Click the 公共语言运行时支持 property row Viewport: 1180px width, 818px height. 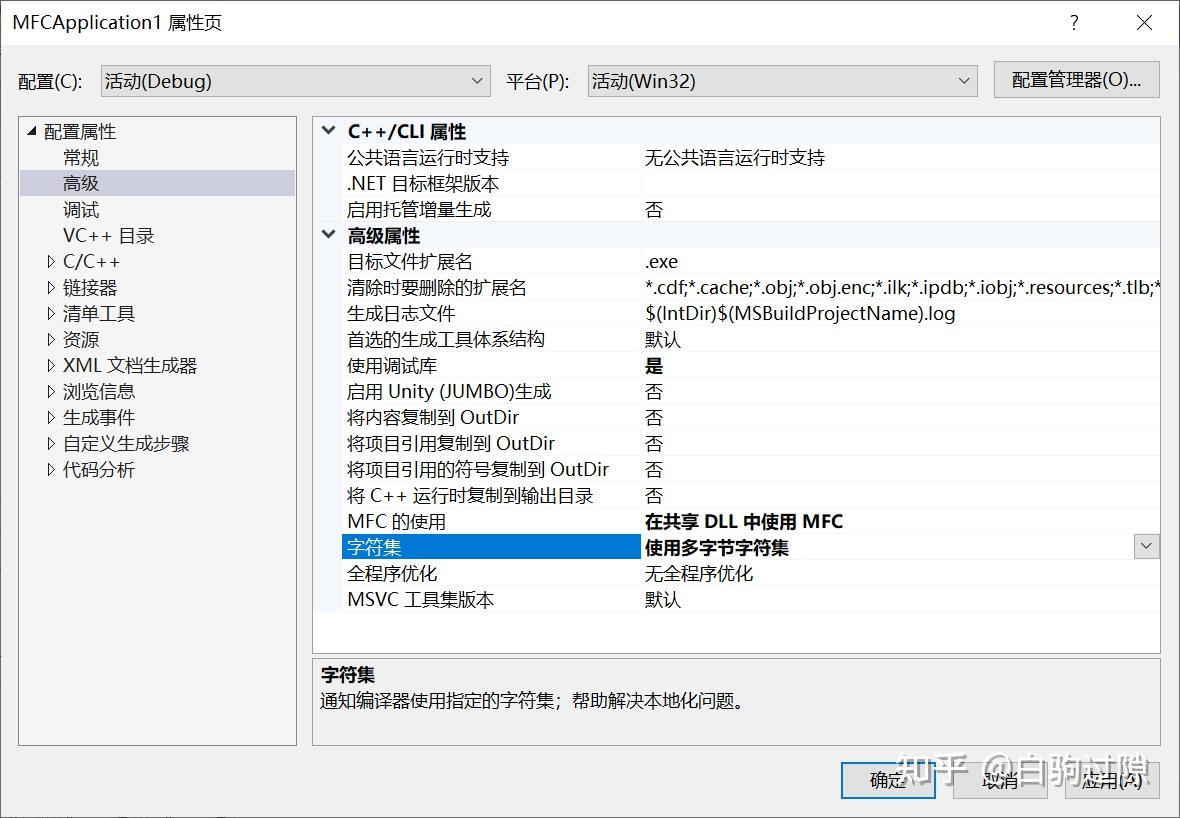click(750, 157)
